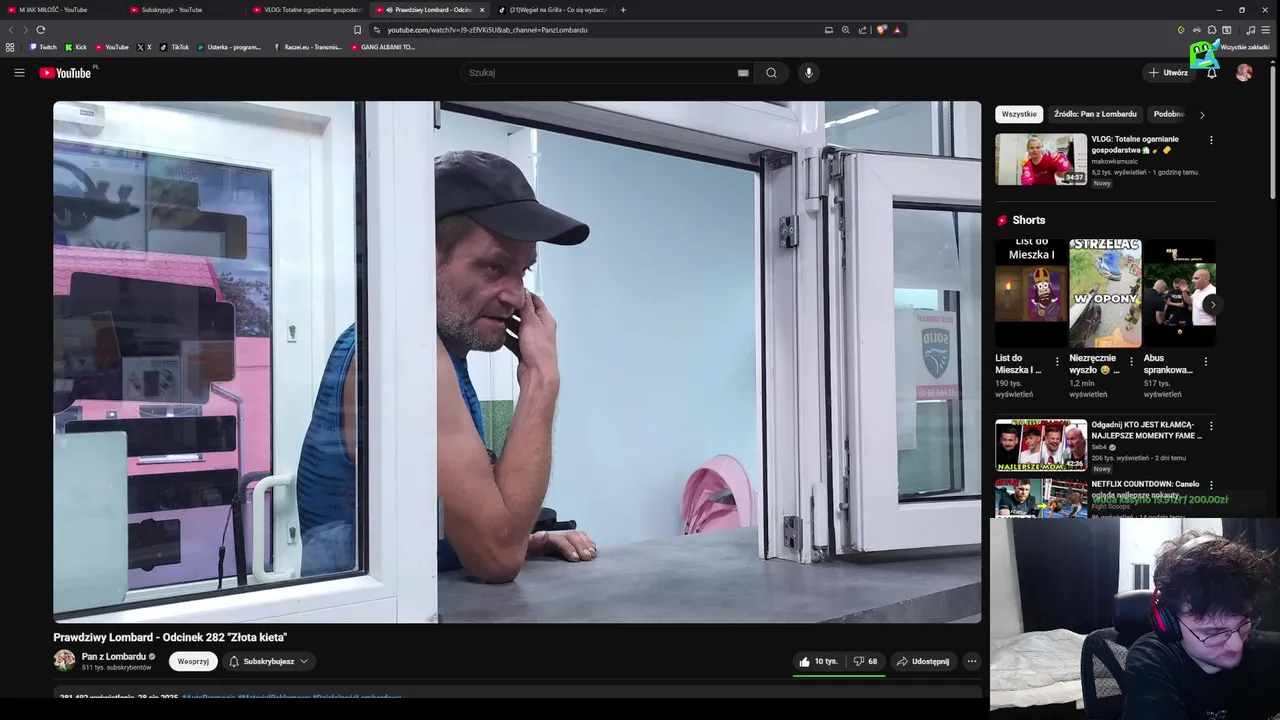This screenshot has height=720, width=1280.
Task: Open Brave Rewards triangle icon
Action: [x=897, y=29]
